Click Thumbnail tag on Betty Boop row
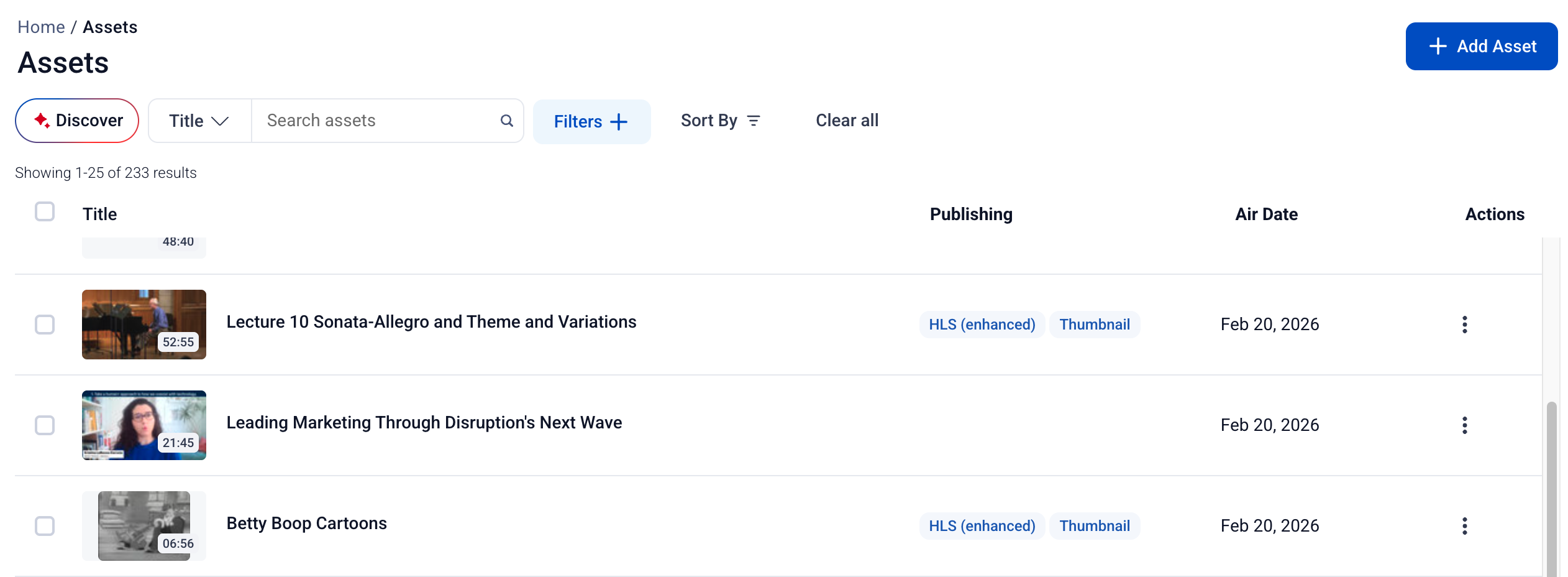Screen dimensions: 1568x577 (x=1095, y=526)
